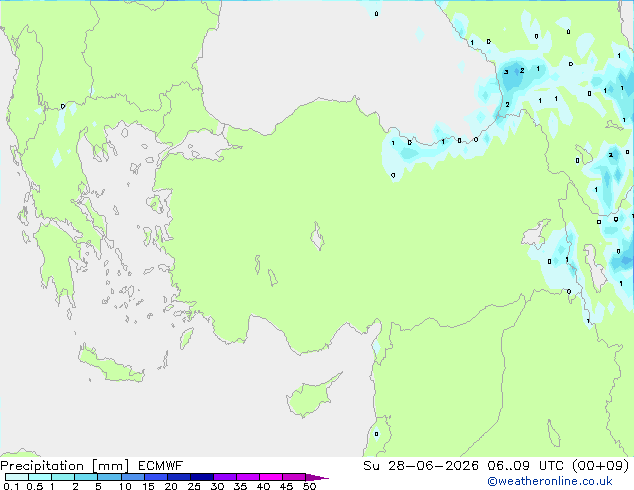Image resolution: width=634 pixels, height=490 pixels.
Task: Click the above-50 mm arrow swatch
Action: point(317,477)
